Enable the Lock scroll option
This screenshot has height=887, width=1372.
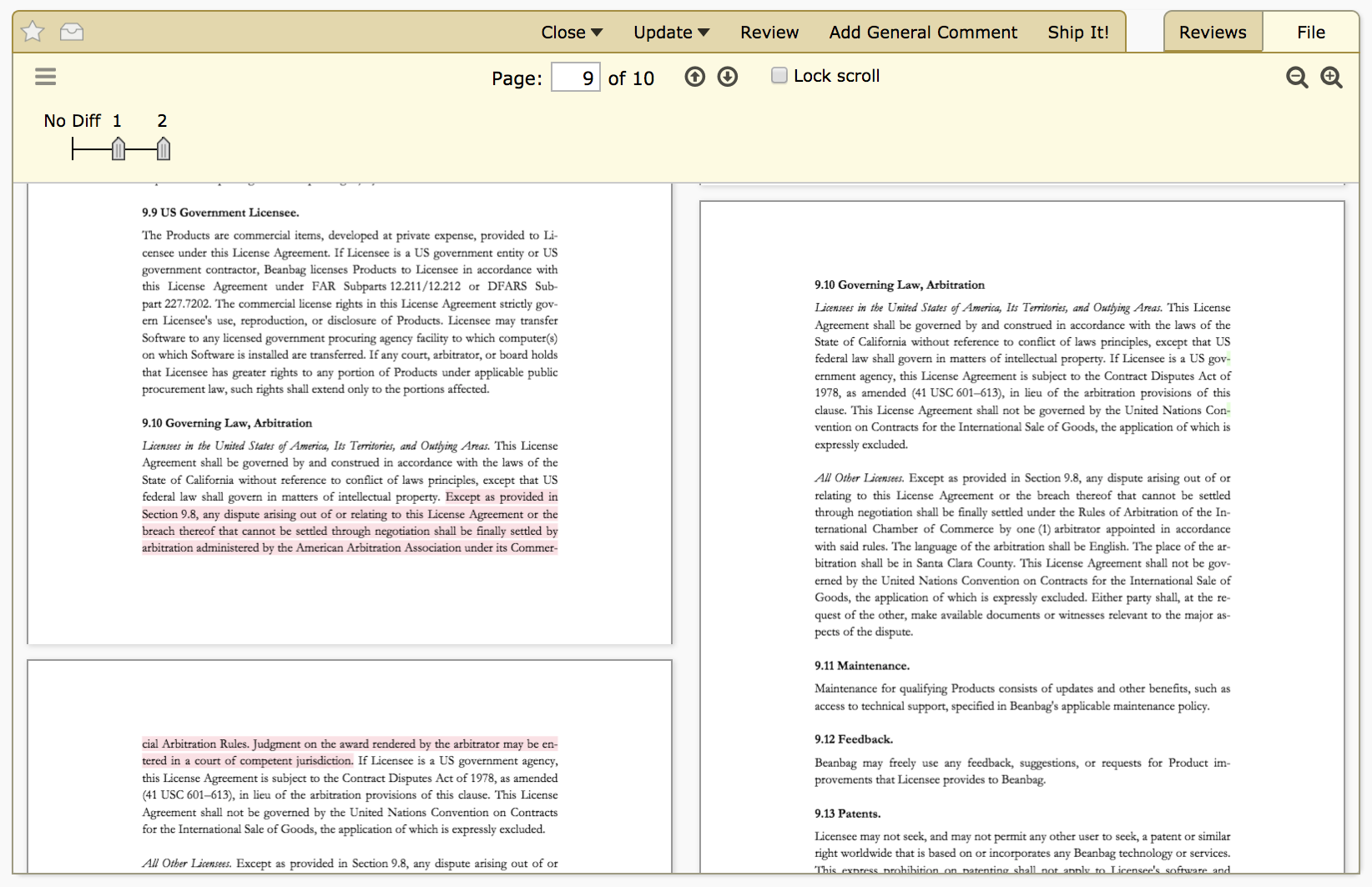(x=779, y=74)
